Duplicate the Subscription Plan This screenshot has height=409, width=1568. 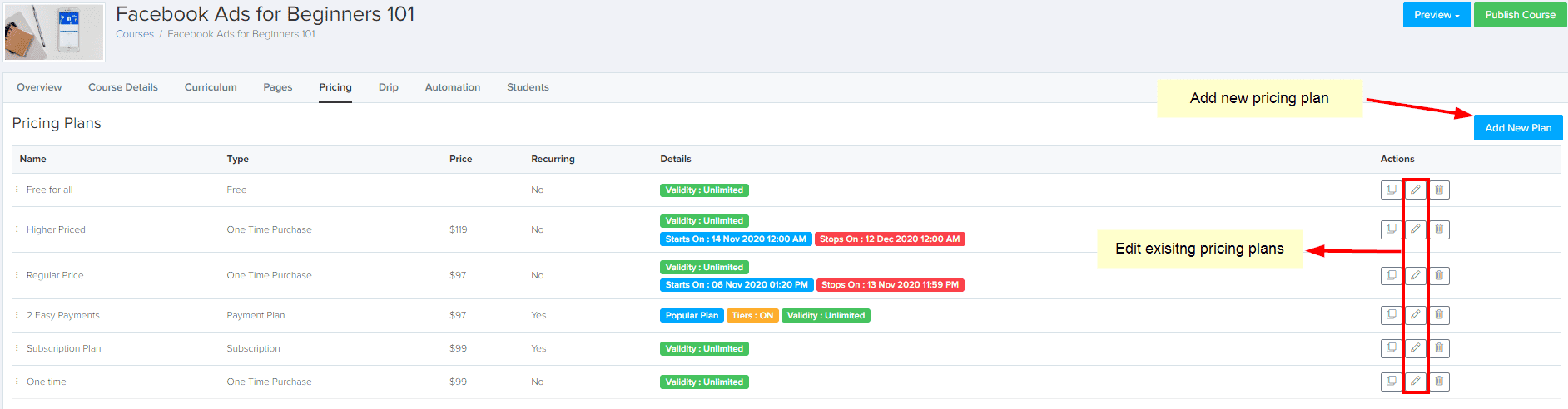click(x=1391, y=347)
